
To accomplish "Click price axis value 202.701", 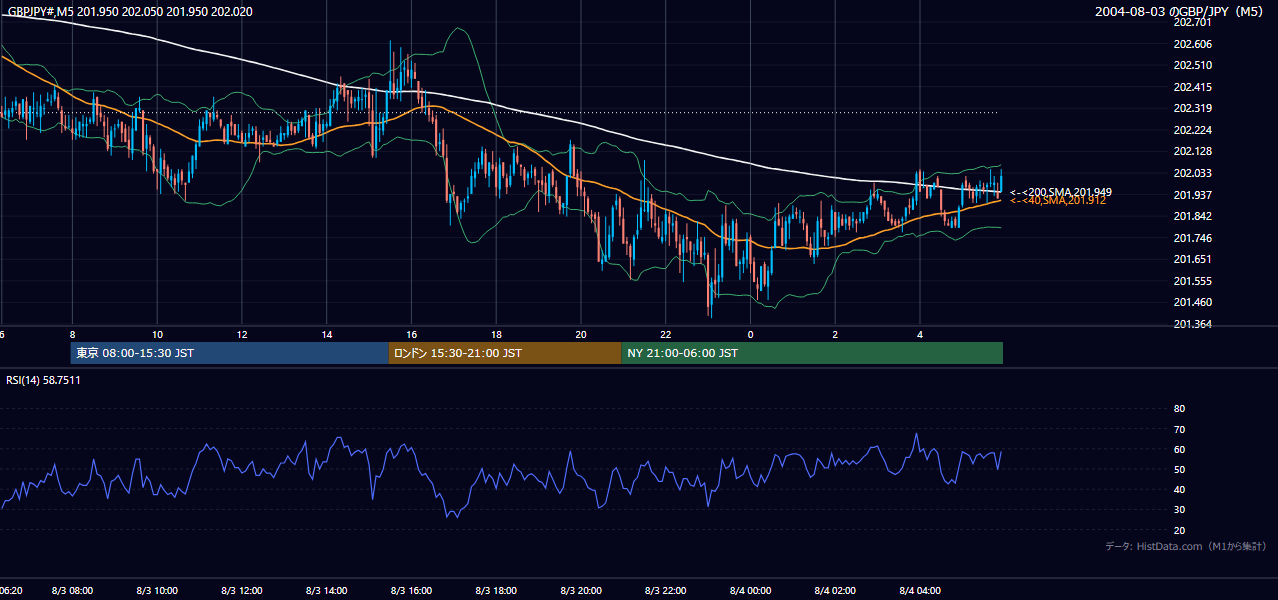I will pos(1192,22).
